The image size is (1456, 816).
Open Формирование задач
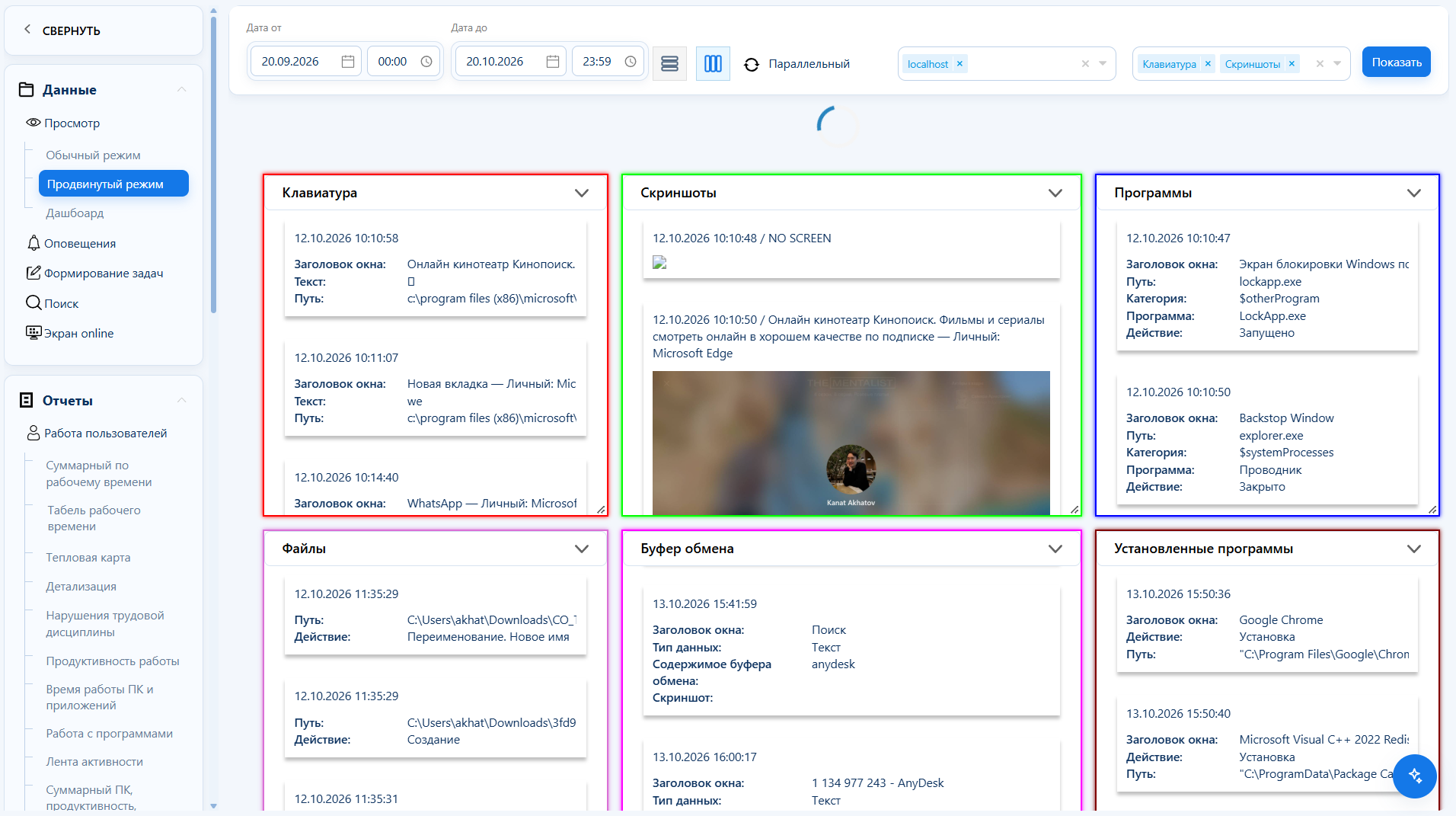95,274
